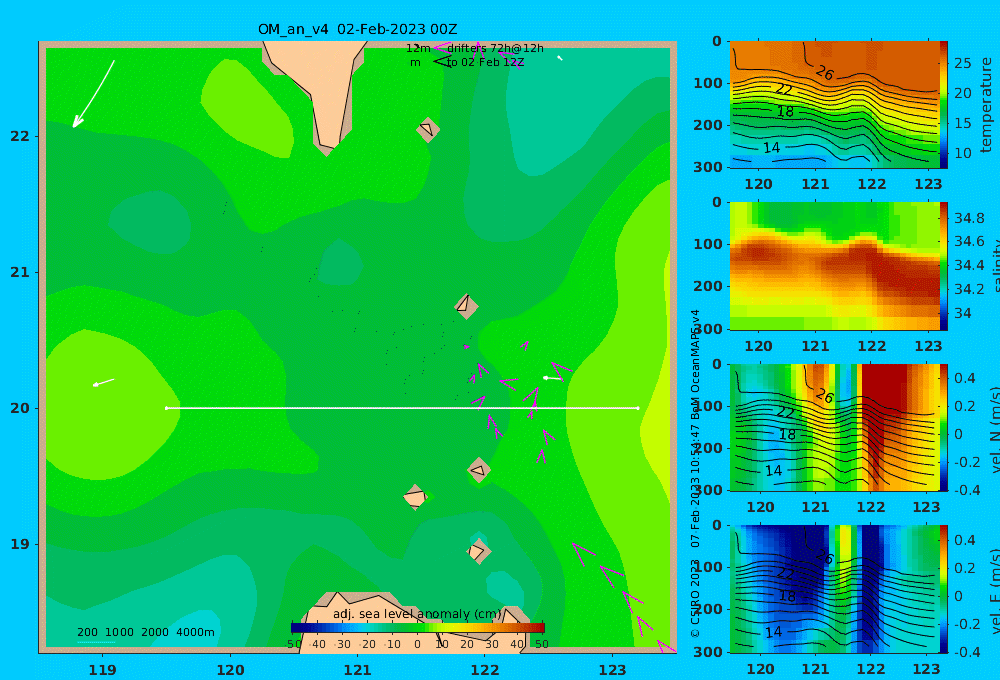Click the 'vel. N (m/s)' axis label
1000x680 pixels.
[994, 430]
